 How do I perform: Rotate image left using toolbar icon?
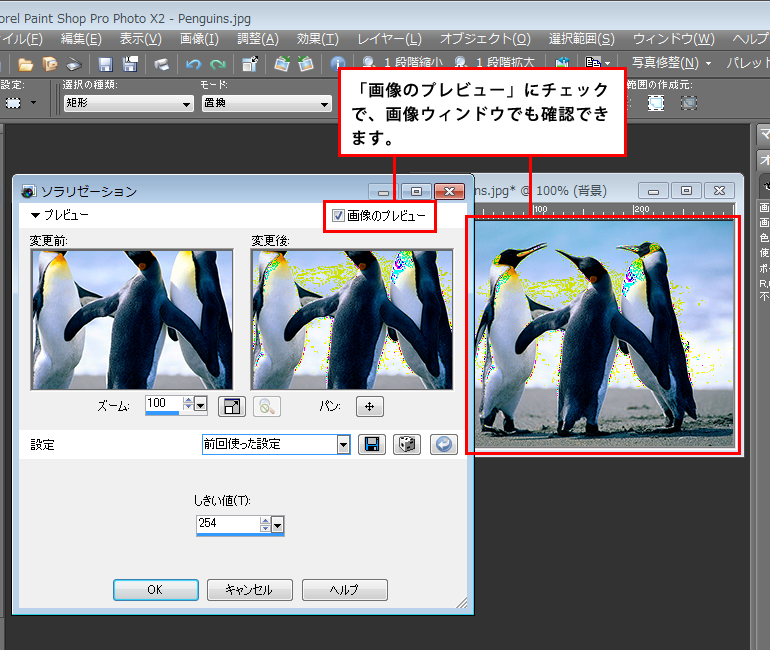282,64
